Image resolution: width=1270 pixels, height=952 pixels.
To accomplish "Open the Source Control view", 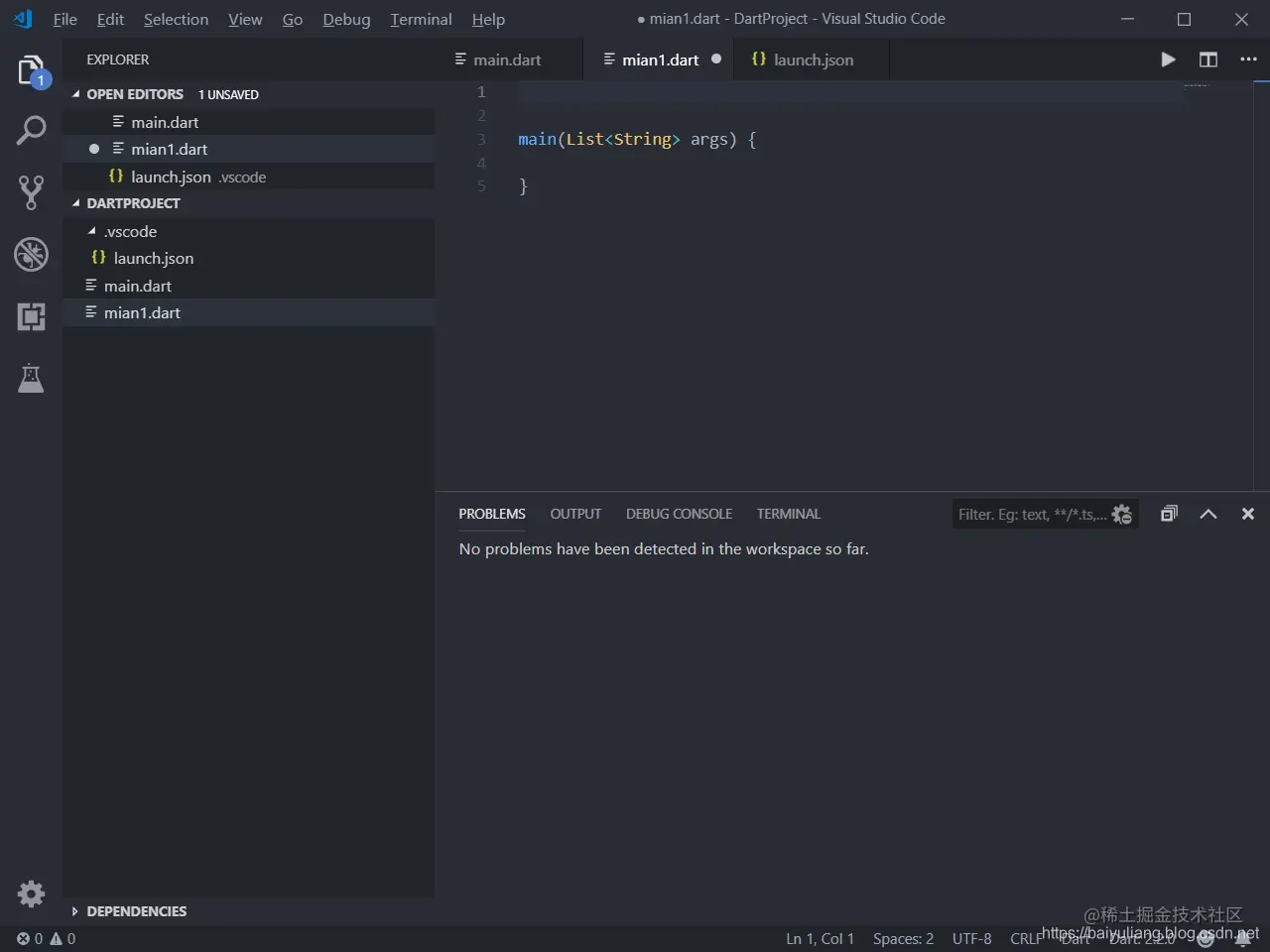I will [x=31, y=192].
